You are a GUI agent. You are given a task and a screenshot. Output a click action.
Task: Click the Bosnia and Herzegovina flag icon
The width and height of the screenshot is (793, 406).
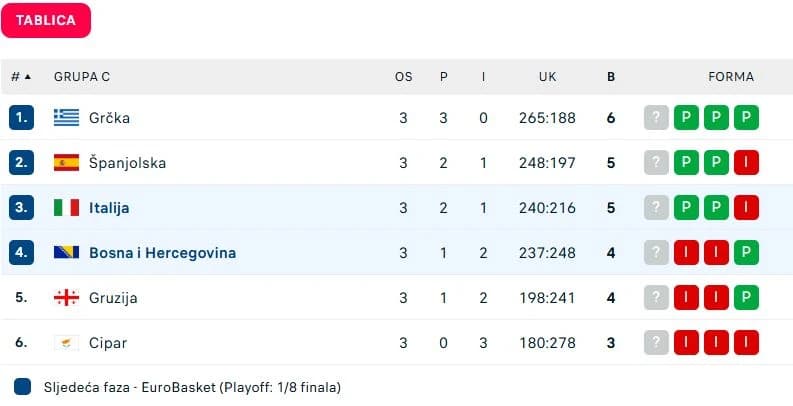[x=67, y=252]
